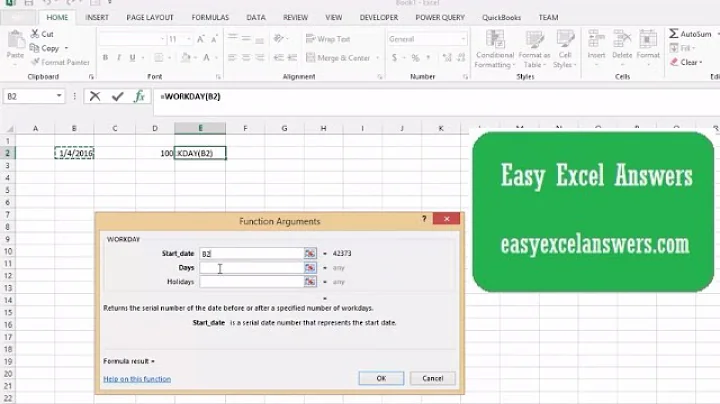Increase indent
Image resolution: width=720 pixels, height=404 pixels.
point(292,57)
